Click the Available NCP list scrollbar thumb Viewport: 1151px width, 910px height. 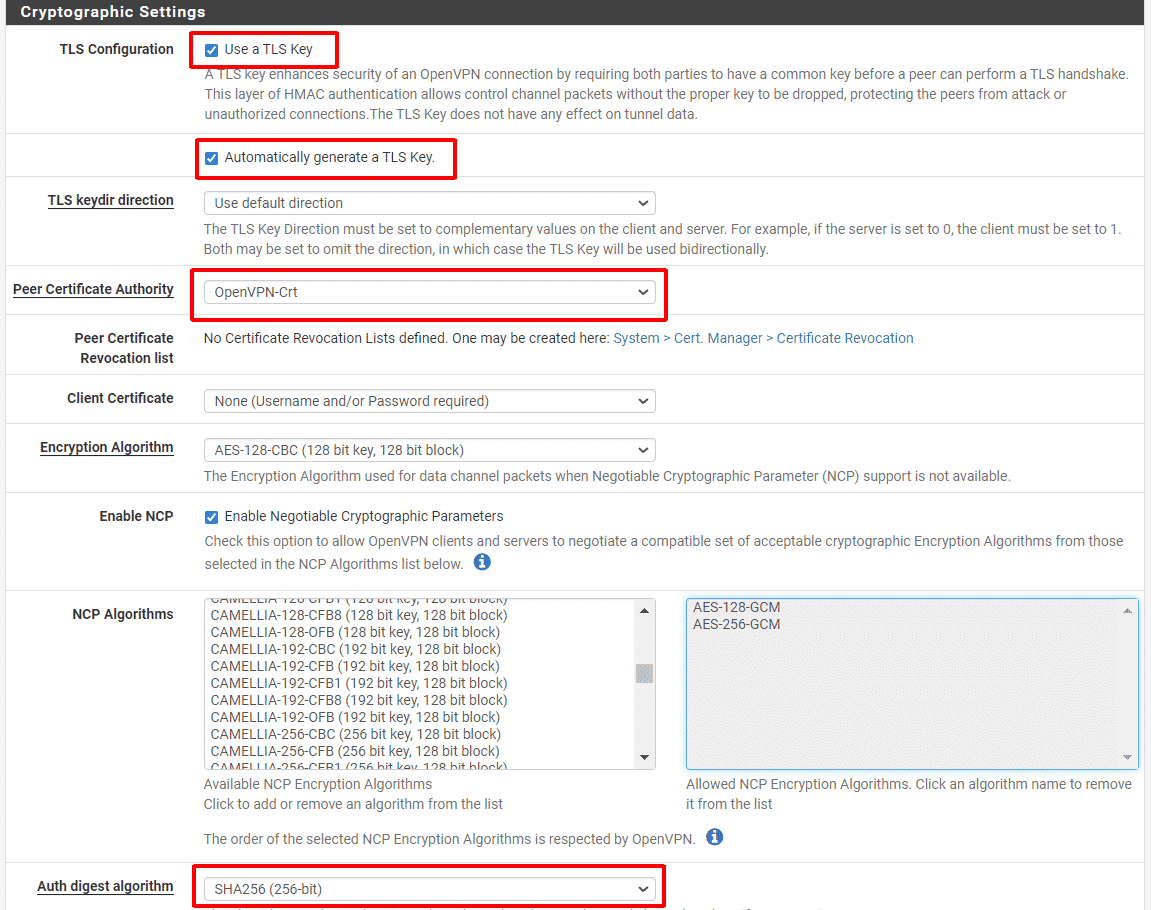click(x=645, y=673)
